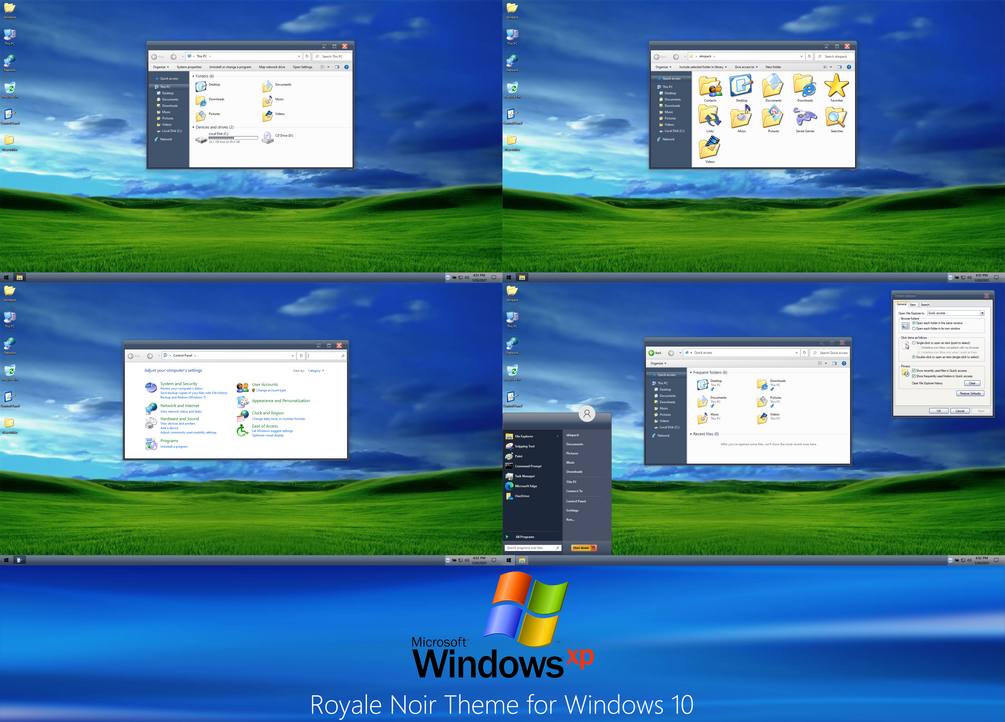Image resolution: width=1005 pixels, height=722 pixels.
Task: Collapse Folders (6) group
Action: click(x=193, y=76)
